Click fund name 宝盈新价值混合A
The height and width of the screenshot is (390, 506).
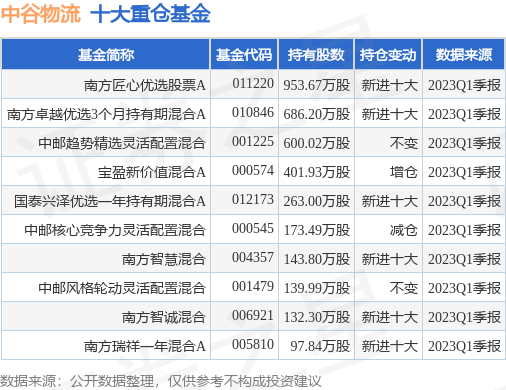tap(152, 172)
